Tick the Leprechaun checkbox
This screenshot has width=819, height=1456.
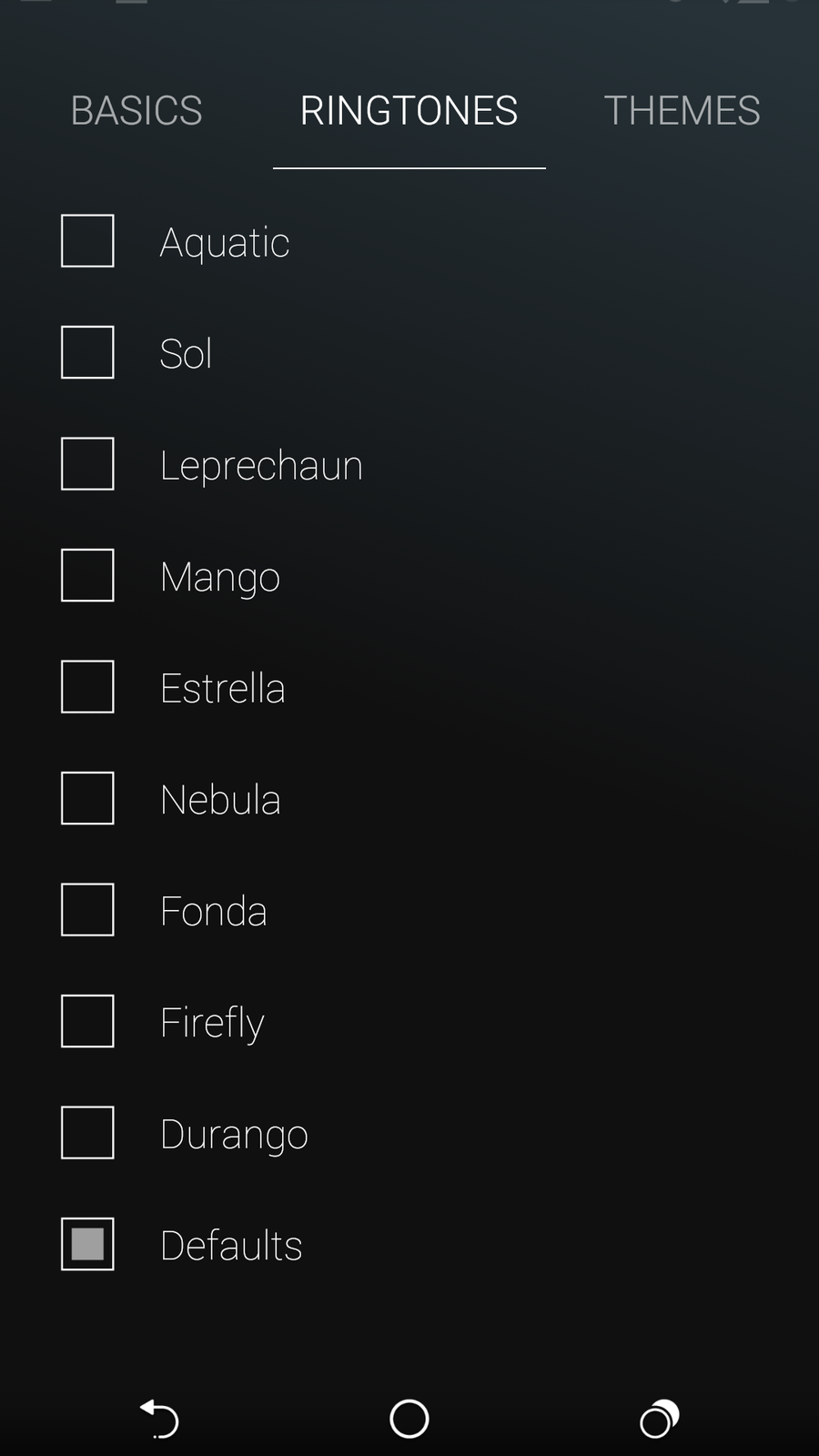tap(87, 464)
